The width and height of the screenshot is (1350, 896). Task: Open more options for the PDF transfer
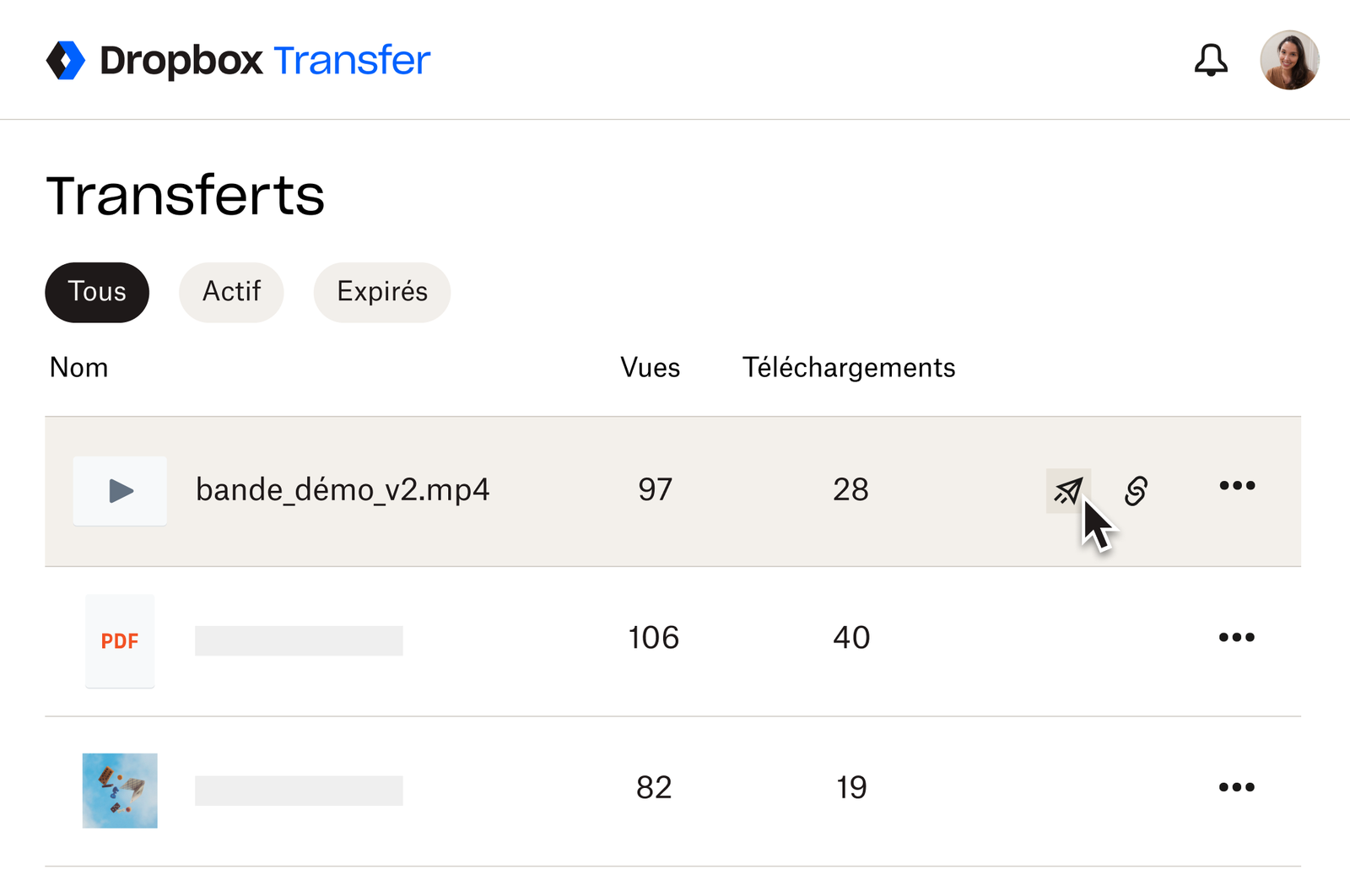pyautogui.click(x=1237, y=637)
